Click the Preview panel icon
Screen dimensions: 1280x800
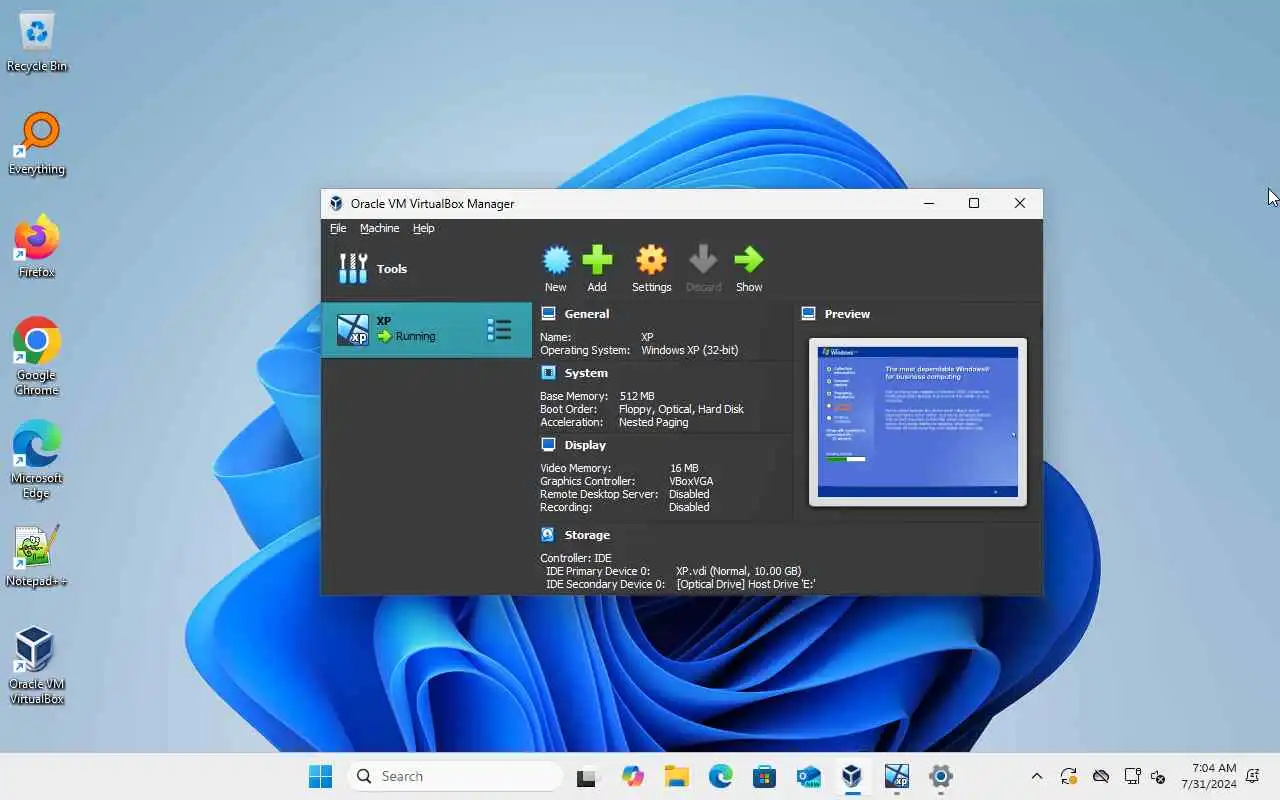[x=808, y=314]
